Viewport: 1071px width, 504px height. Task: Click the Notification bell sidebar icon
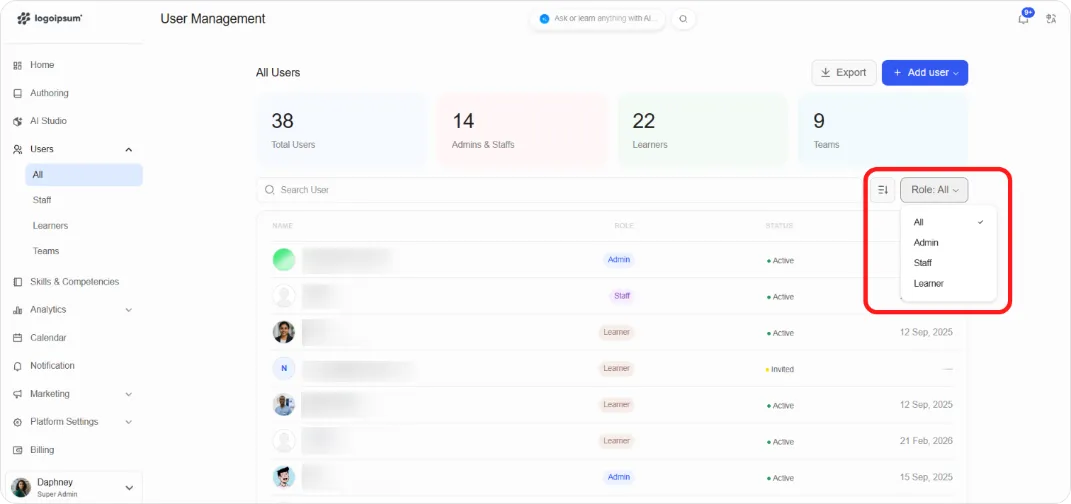[18, 366]
